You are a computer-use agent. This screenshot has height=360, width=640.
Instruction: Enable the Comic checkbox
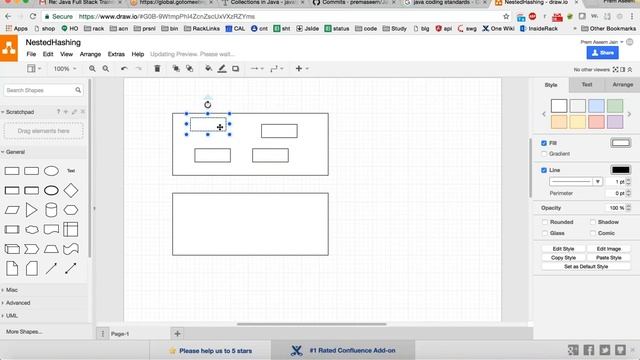pyautogui.click(x=593, y=233)
